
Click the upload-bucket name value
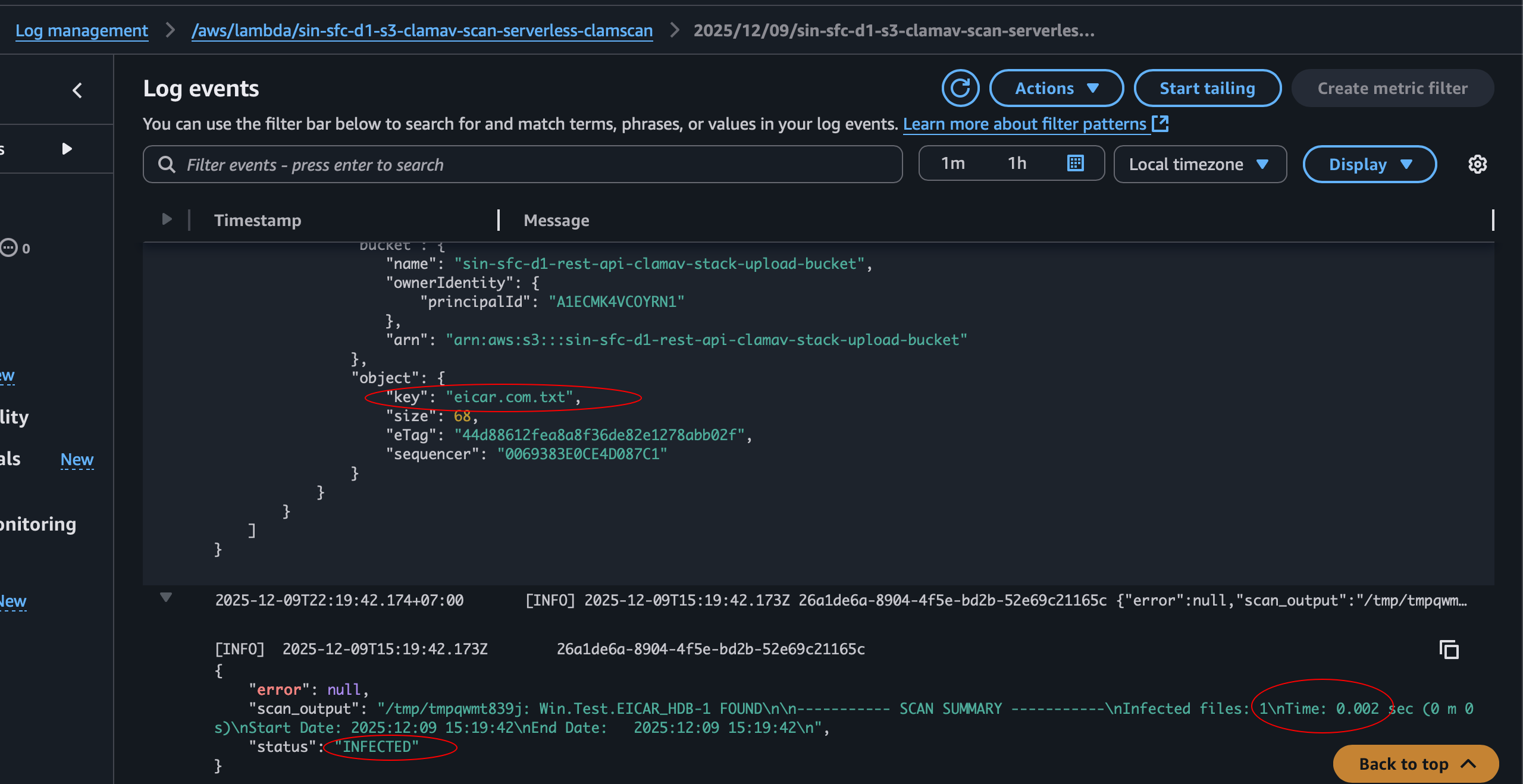(x=659, y=264)
